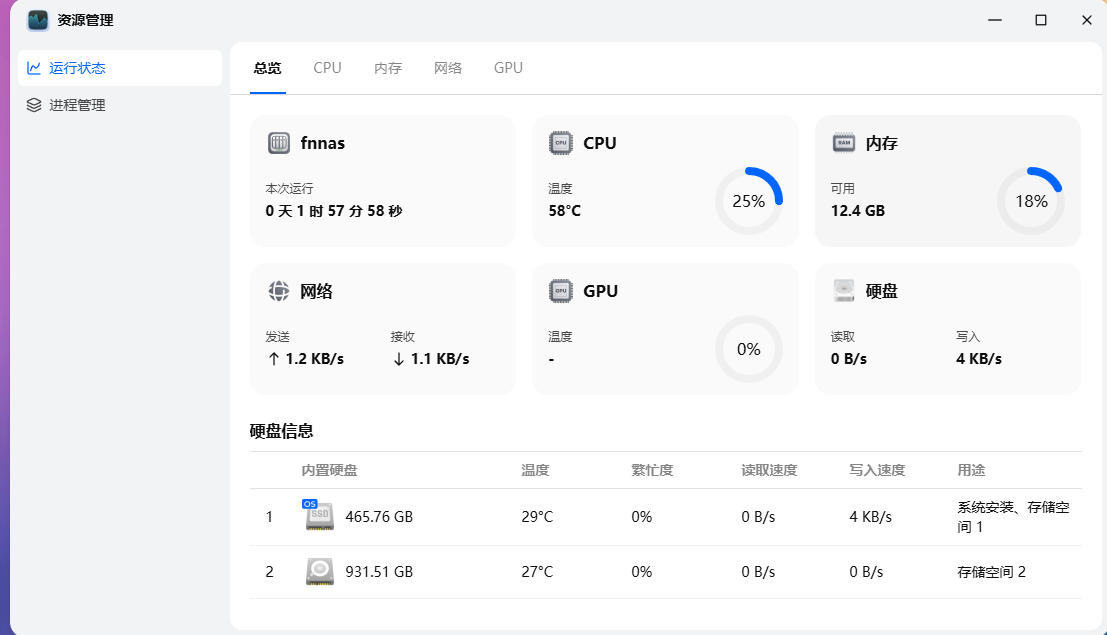
Task: Click the CPU 25% usage ring
Action: (748, 201)
